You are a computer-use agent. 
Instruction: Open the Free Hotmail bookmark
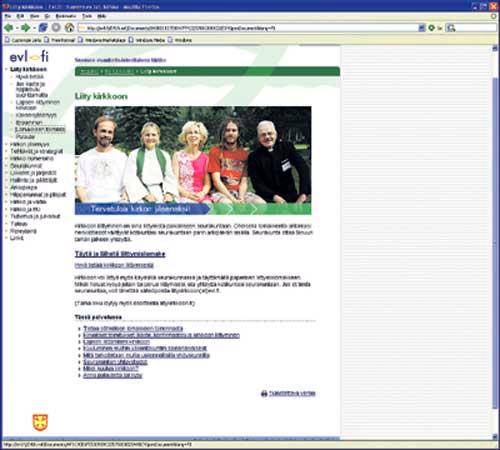point(60,40)
